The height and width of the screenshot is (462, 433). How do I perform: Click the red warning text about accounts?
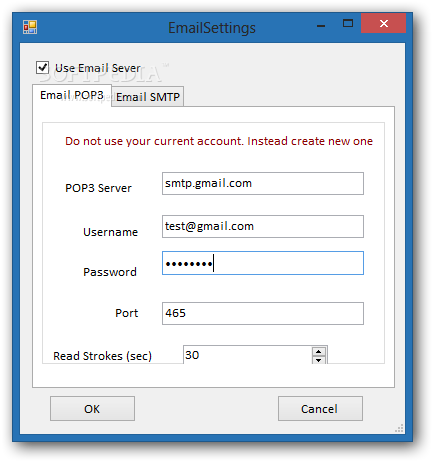(x=219, y=141)
